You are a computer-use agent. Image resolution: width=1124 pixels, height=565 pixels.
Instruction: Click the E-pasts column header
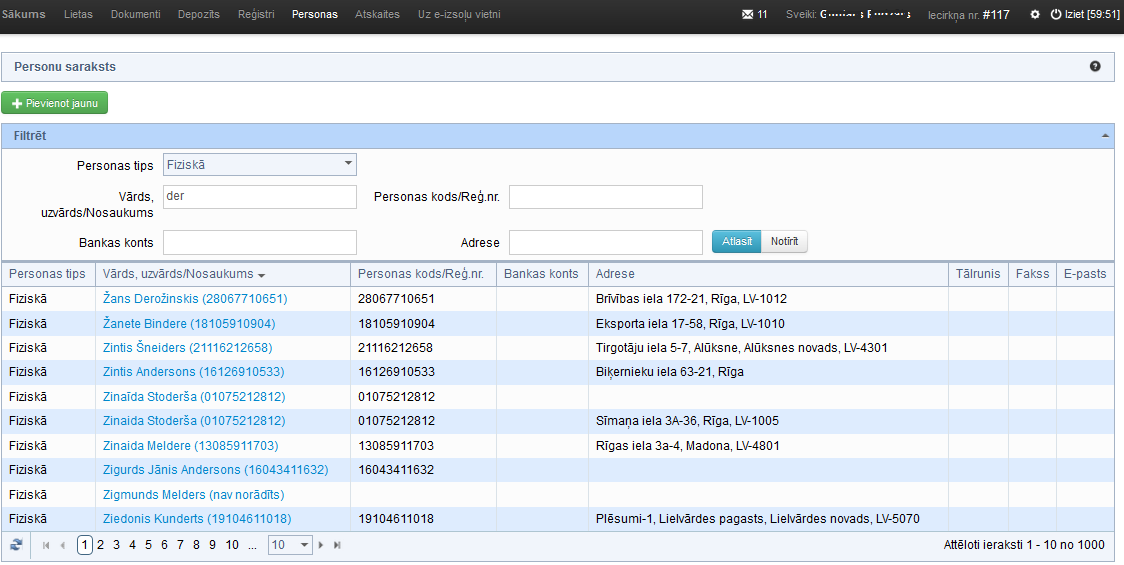pyautogui.click(x=1085, y=274)
